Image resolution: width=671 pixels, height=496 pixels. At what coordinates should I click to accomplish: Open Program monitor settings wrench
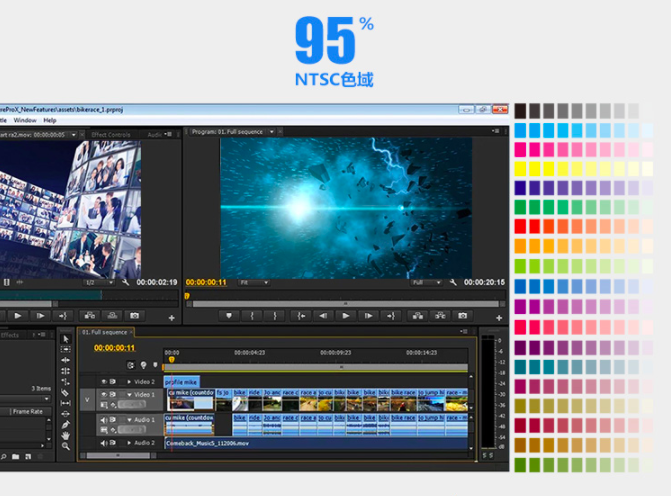point(453,283)
